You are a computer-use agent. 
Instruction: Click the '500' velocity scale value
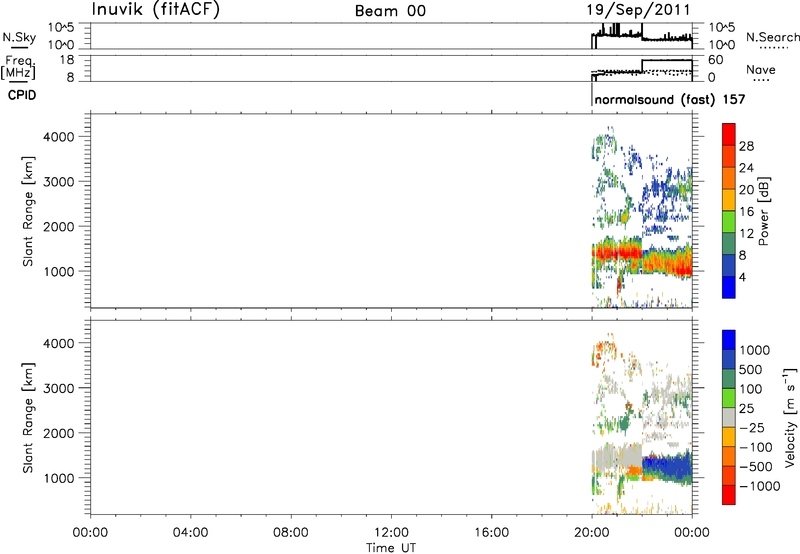[750, 370]
